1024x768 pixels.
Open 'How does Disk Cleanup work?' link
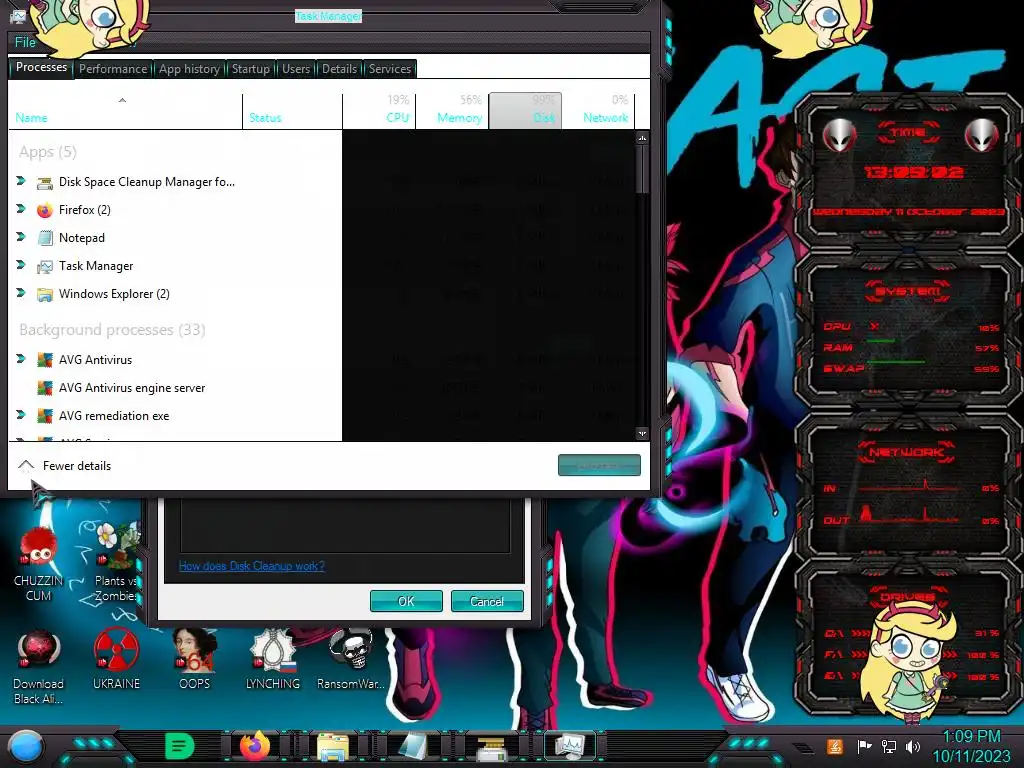tap(251, 566)
